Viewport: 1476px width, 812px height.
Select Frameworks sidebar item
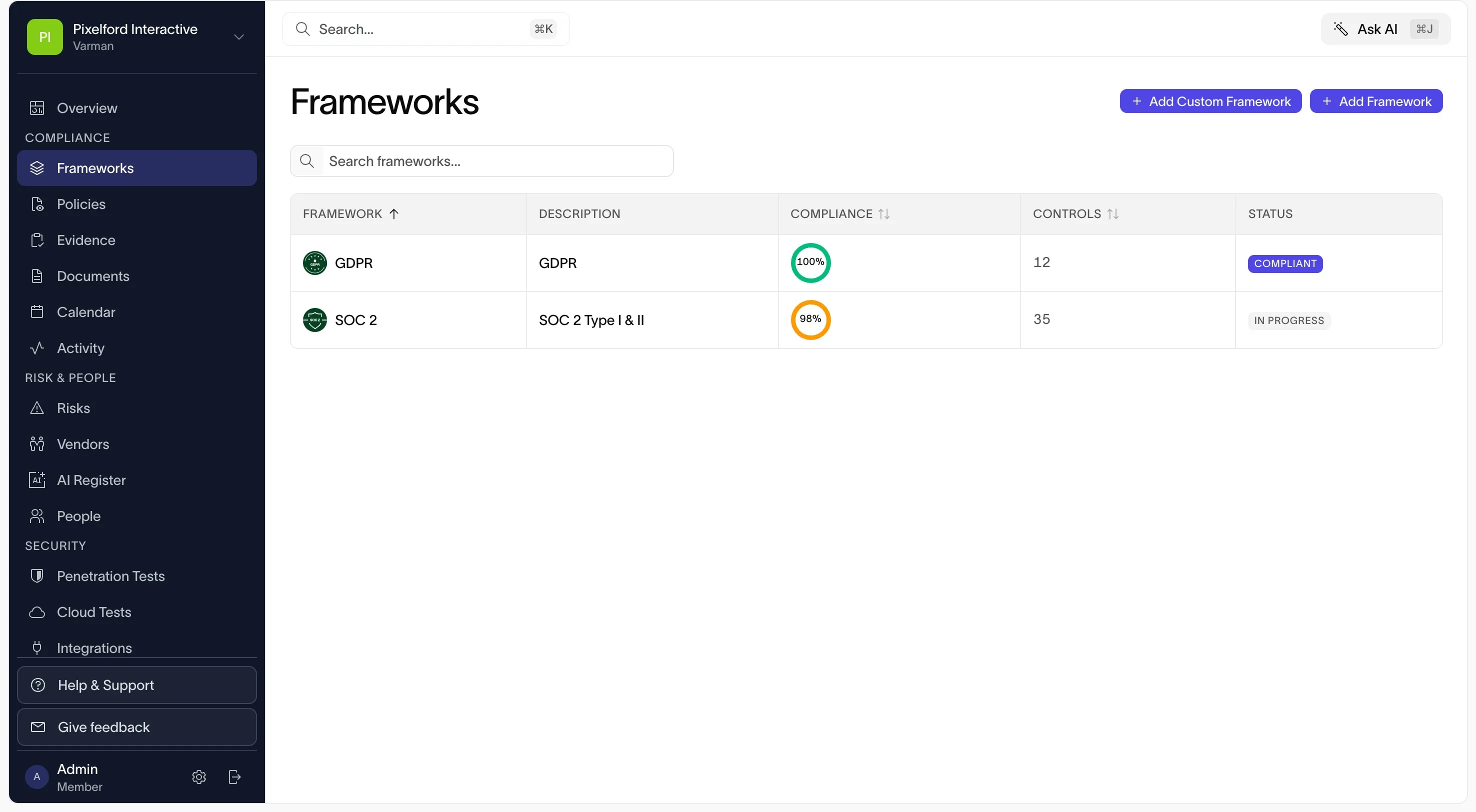(137, 168)
